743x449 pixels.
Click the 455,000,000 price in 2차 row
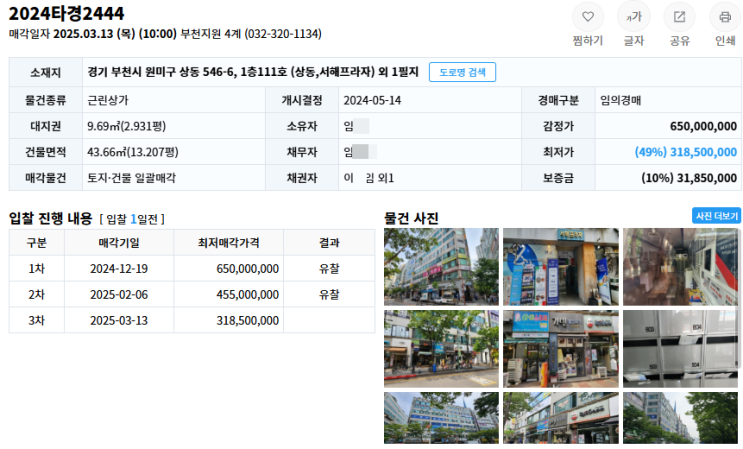pos(247,295)
